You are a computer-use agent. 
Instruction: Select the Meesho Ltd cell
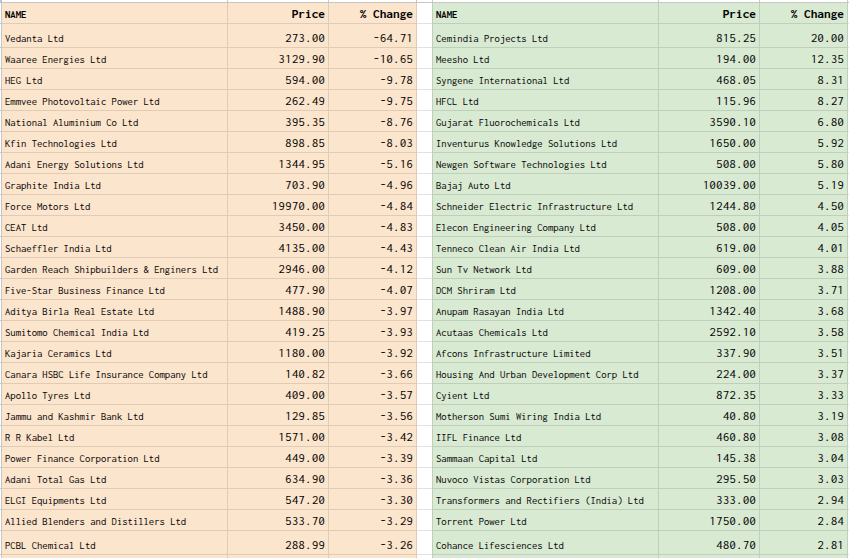click(x=545, y=59)
